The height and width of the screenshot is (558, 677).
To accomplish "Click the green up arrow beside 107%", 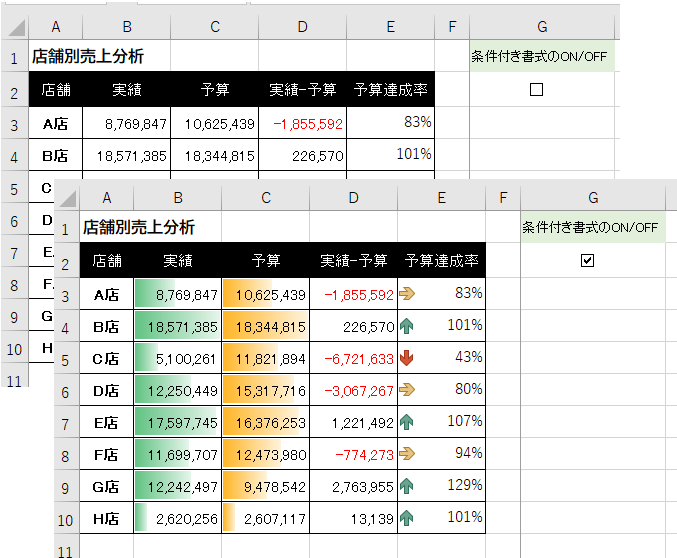I will click(x=408, y=422).
